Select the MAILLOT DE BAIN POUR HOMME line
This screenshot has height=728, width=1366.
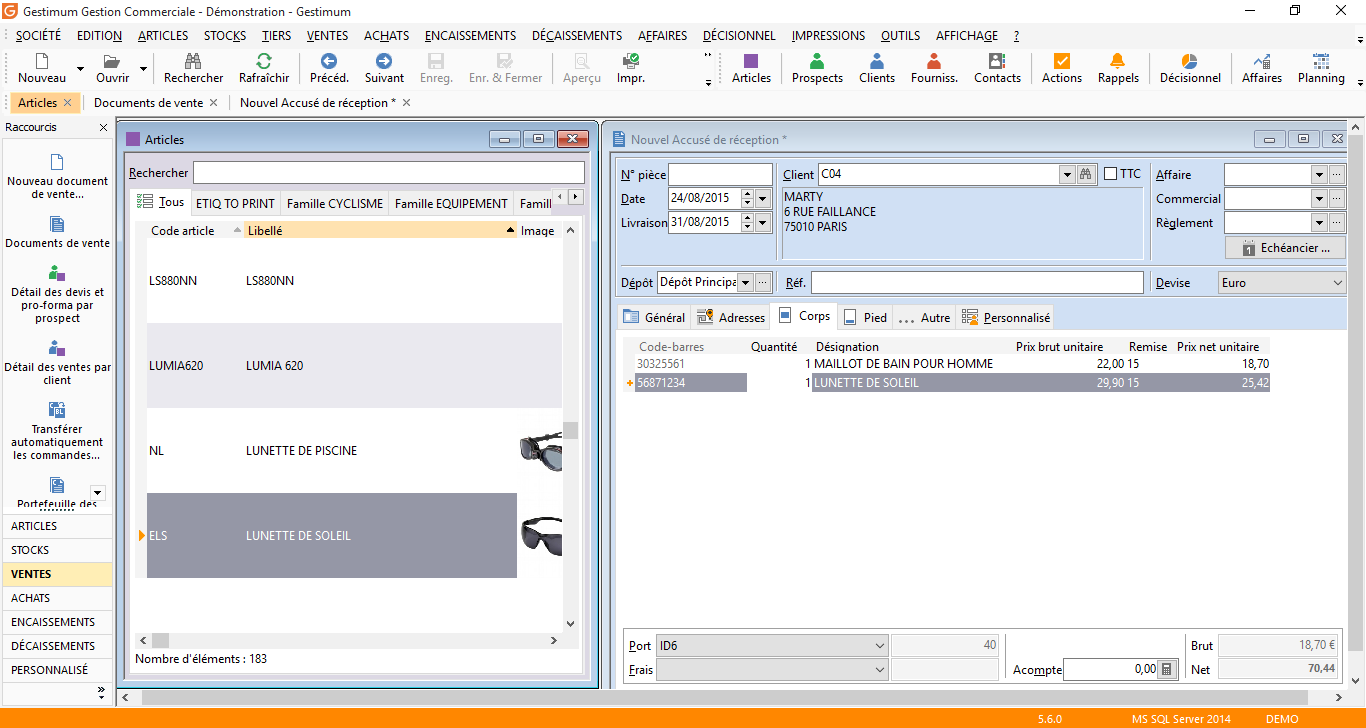coord(952,364)
